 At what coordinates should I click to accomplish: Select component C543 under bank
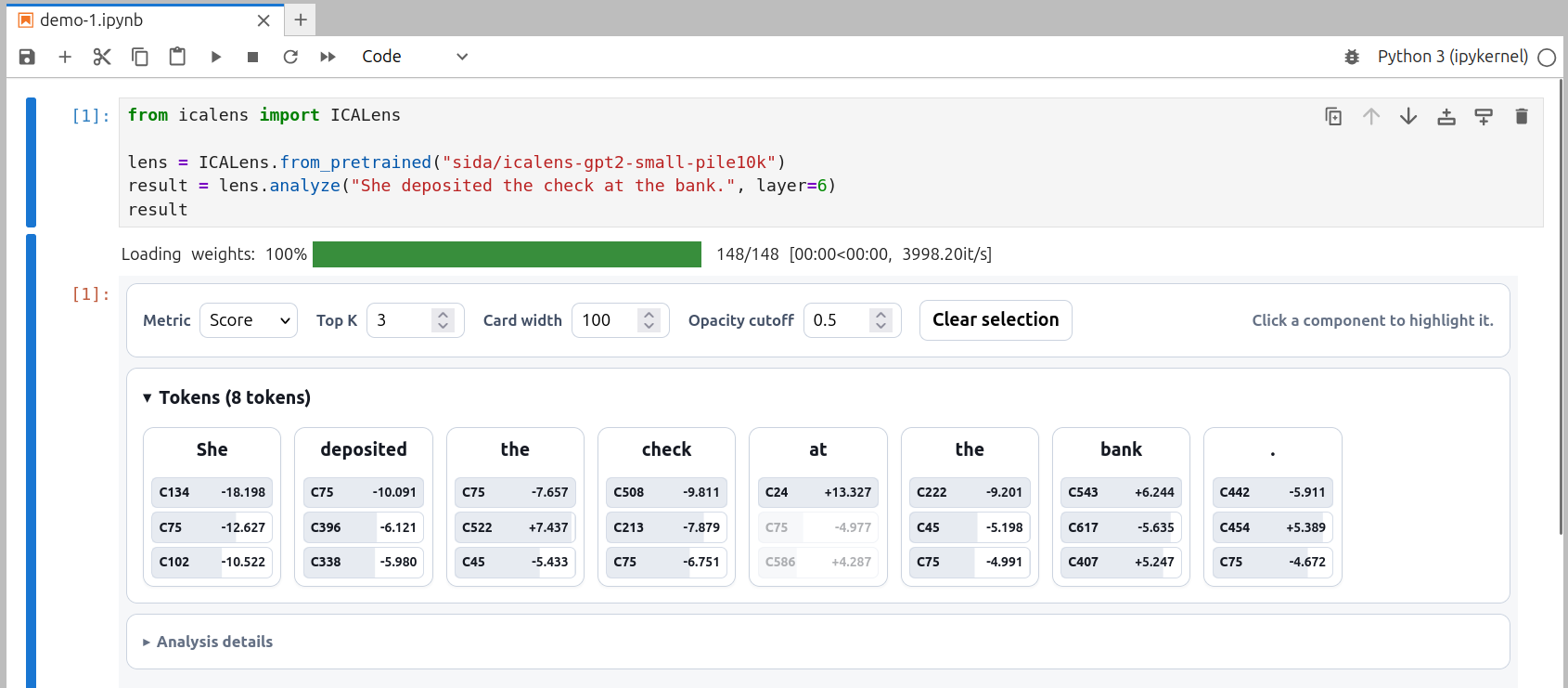tap(1121, 492)
